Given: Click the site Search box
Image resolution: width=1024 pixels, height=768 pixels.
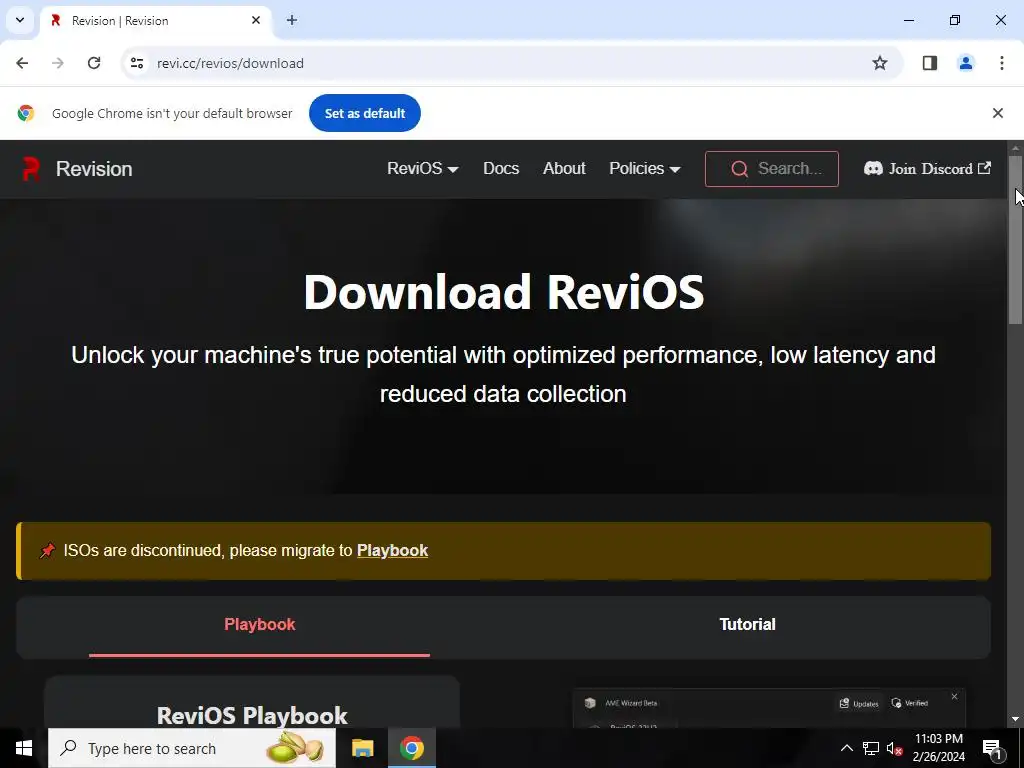Looking at the screenshot, I should (772, 168).
